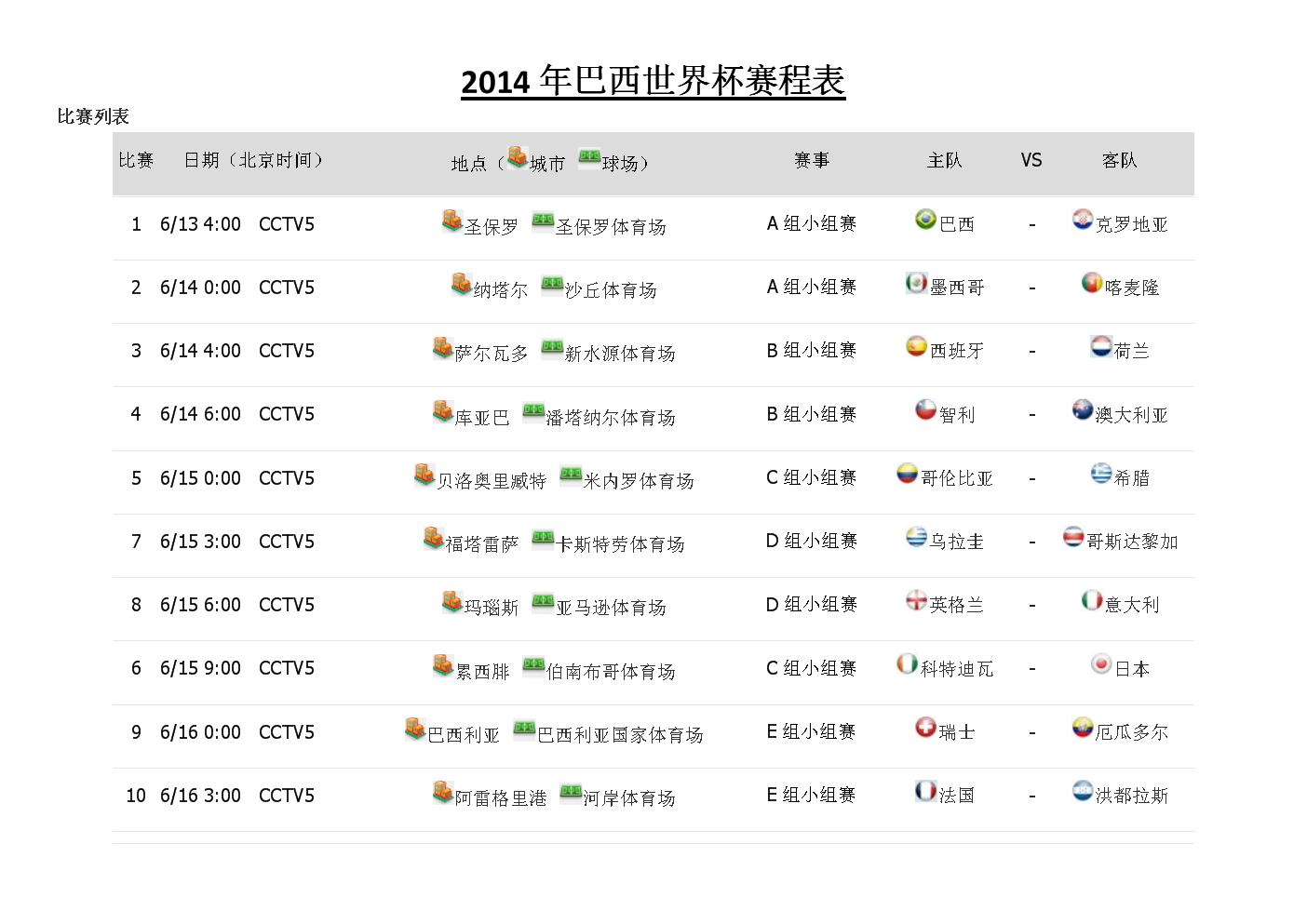
Task: Click the city icon next to 贝洛奥里藏特
Action: 424,475
